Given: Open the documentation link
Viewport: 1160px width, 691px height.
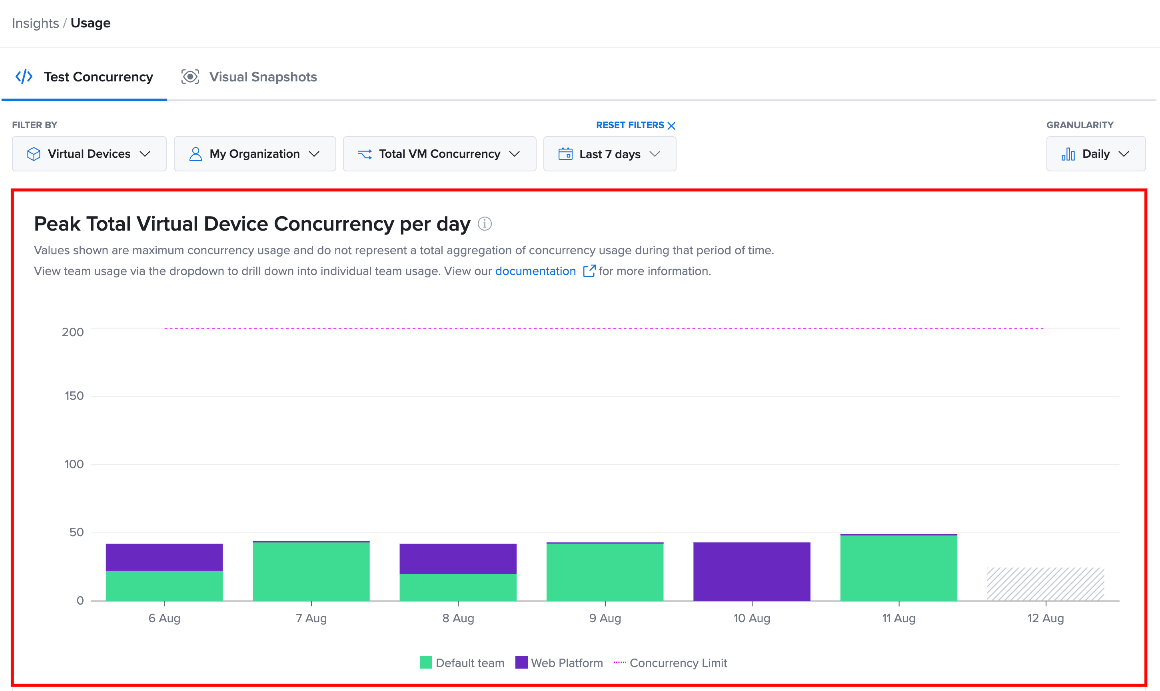Looking at the screenshot, I should (536, 271).
